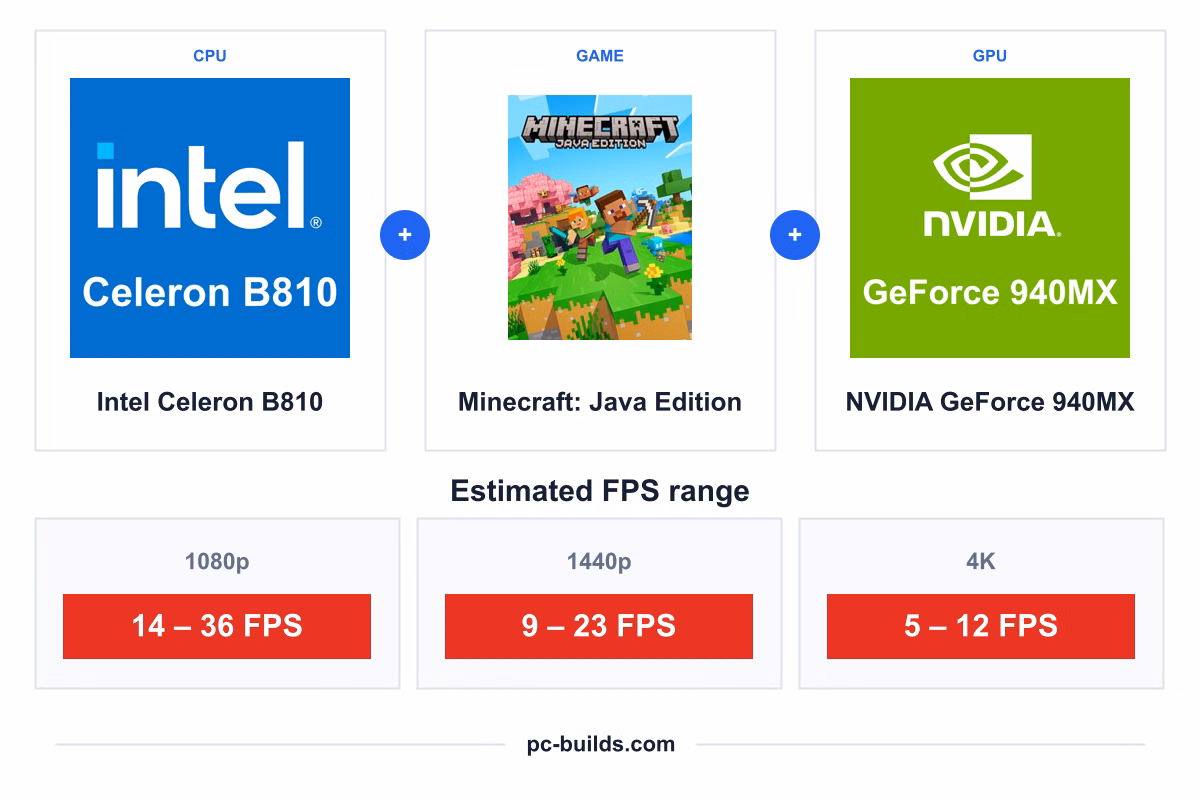Click the NVIDIA eye logo icon

click(x=982, y=167)
